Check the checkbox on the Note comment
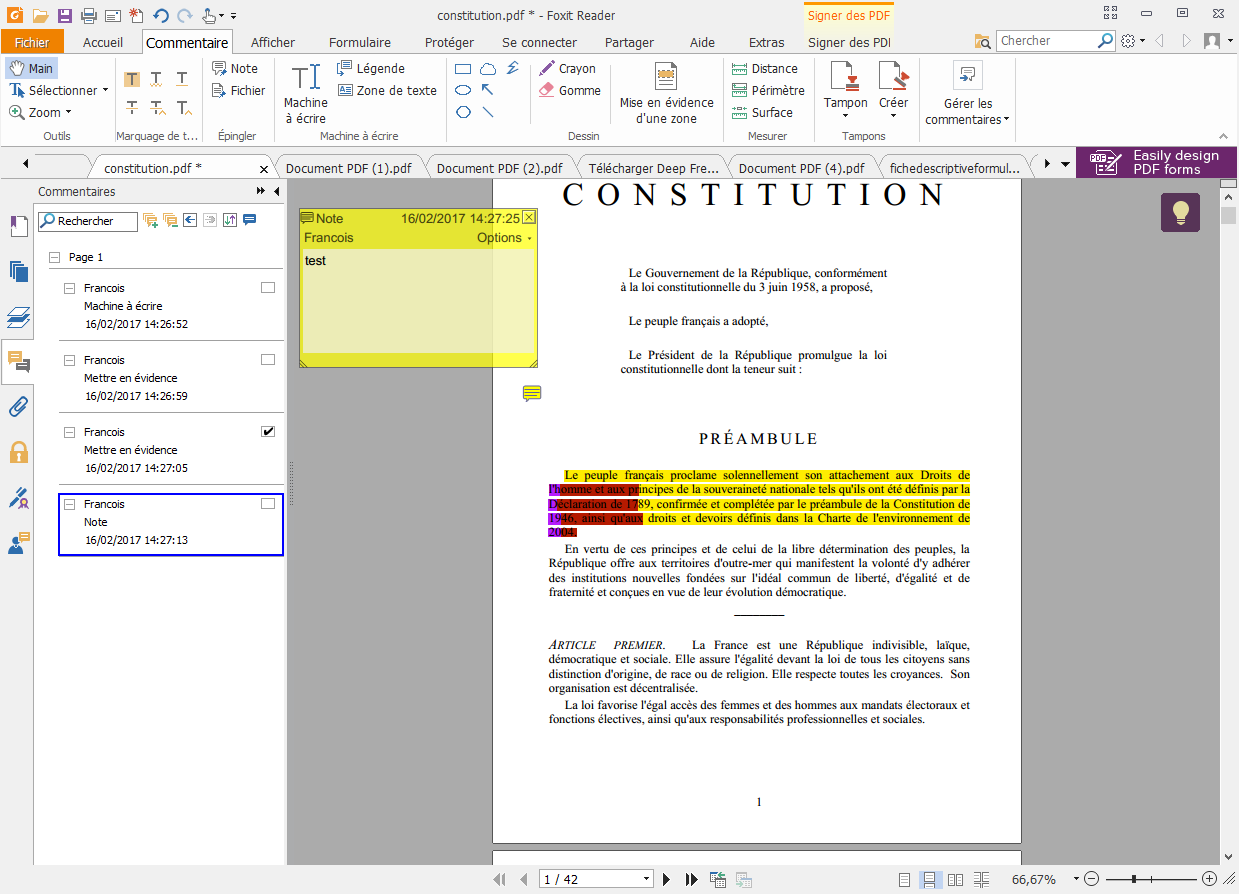This screenshot has width=1239, height=894. (267, 503)
